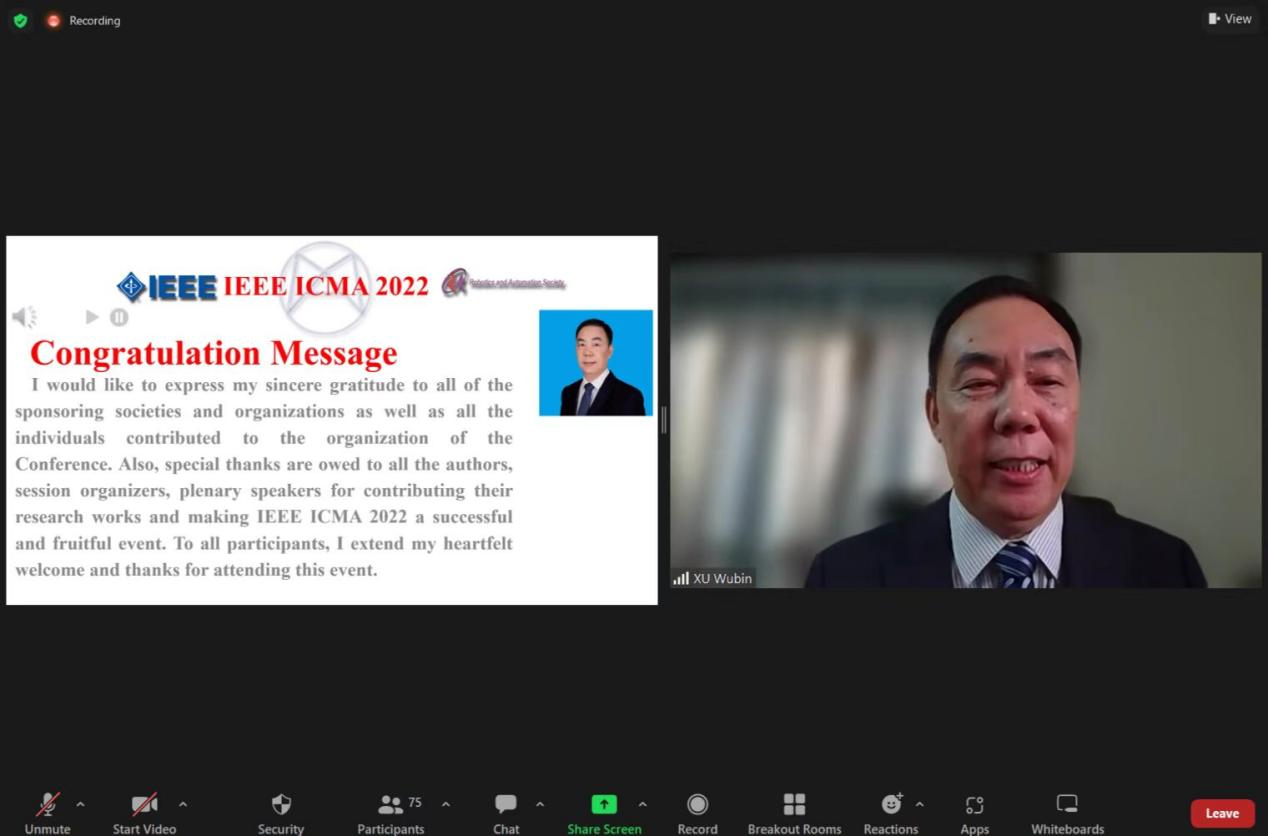Click the divider handle between slide and video
The height and width of the screenshot is (836, 1268).
pyautogui.click(x=663, y=420)
